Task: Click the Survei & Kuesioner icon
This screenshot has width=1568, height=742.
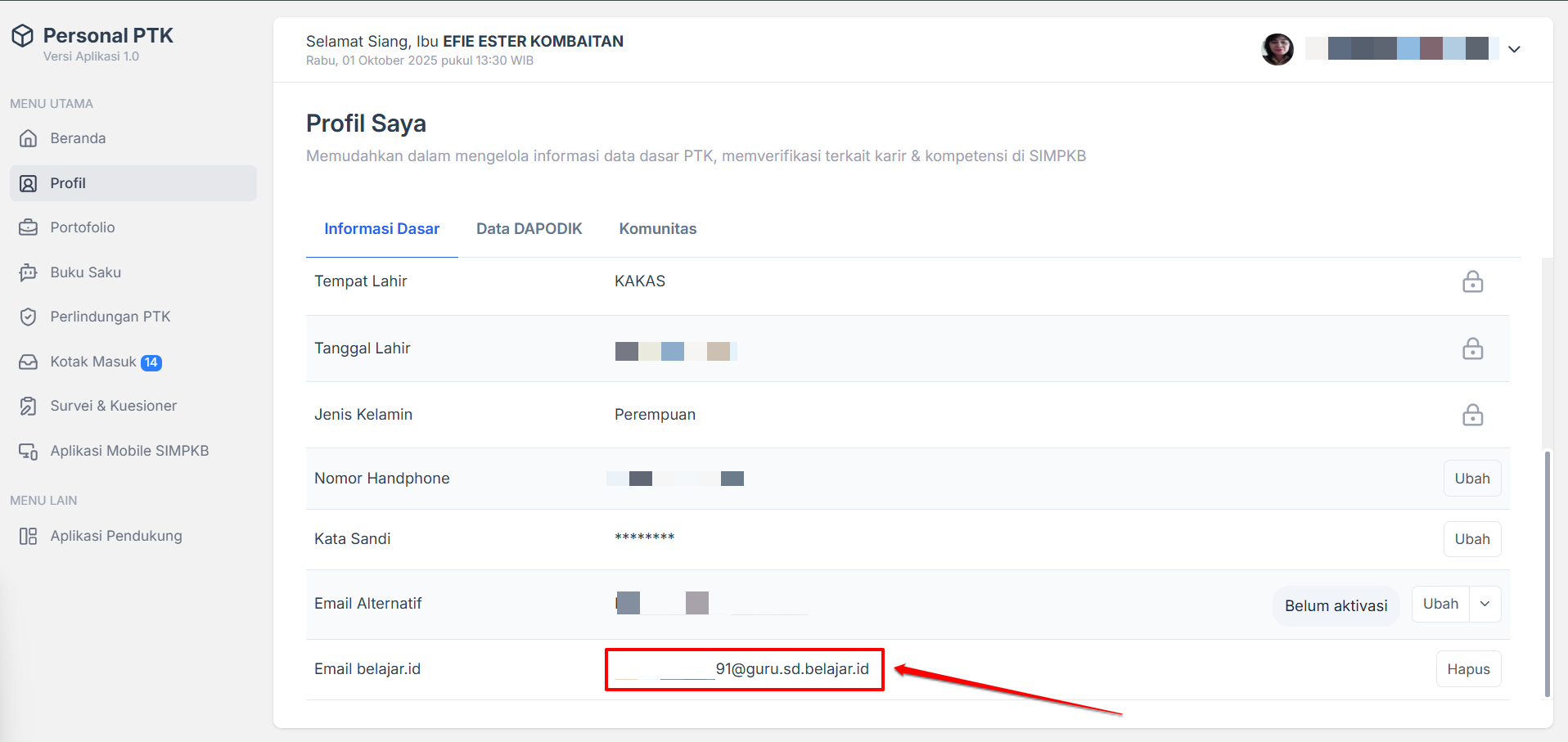Action: click(x=29, y=406)
